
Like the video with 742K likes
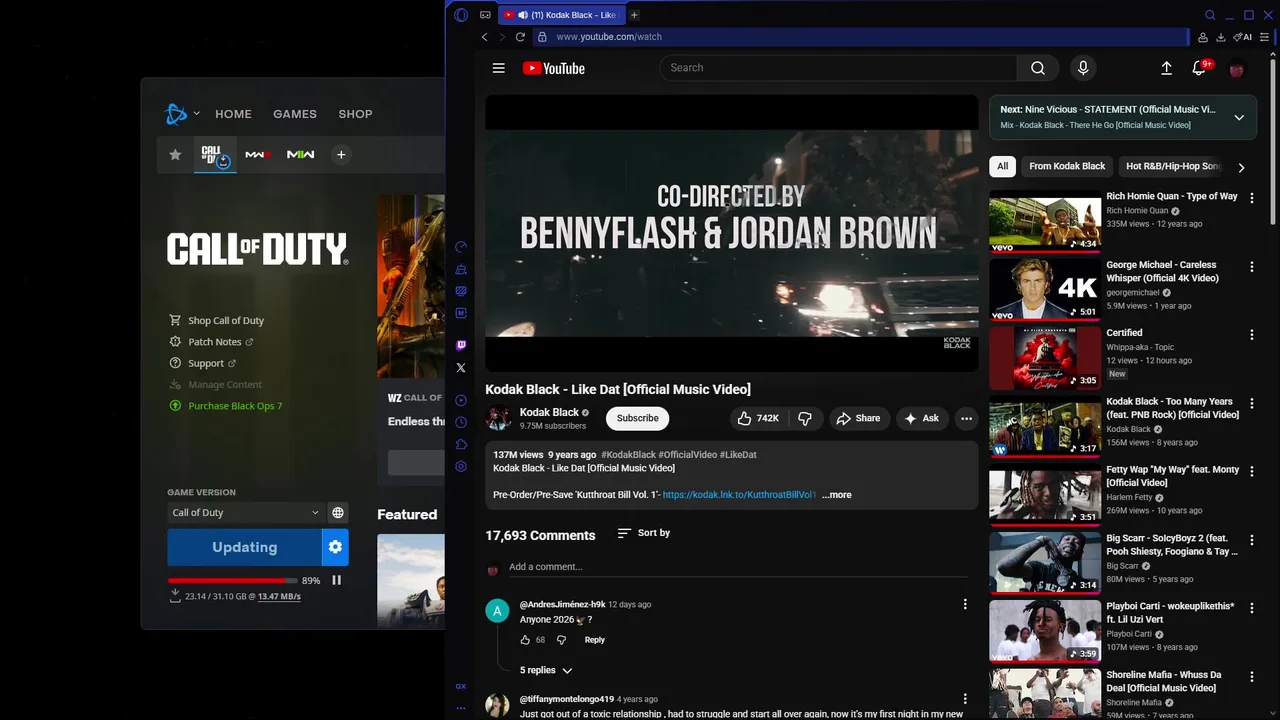point(757,418)
